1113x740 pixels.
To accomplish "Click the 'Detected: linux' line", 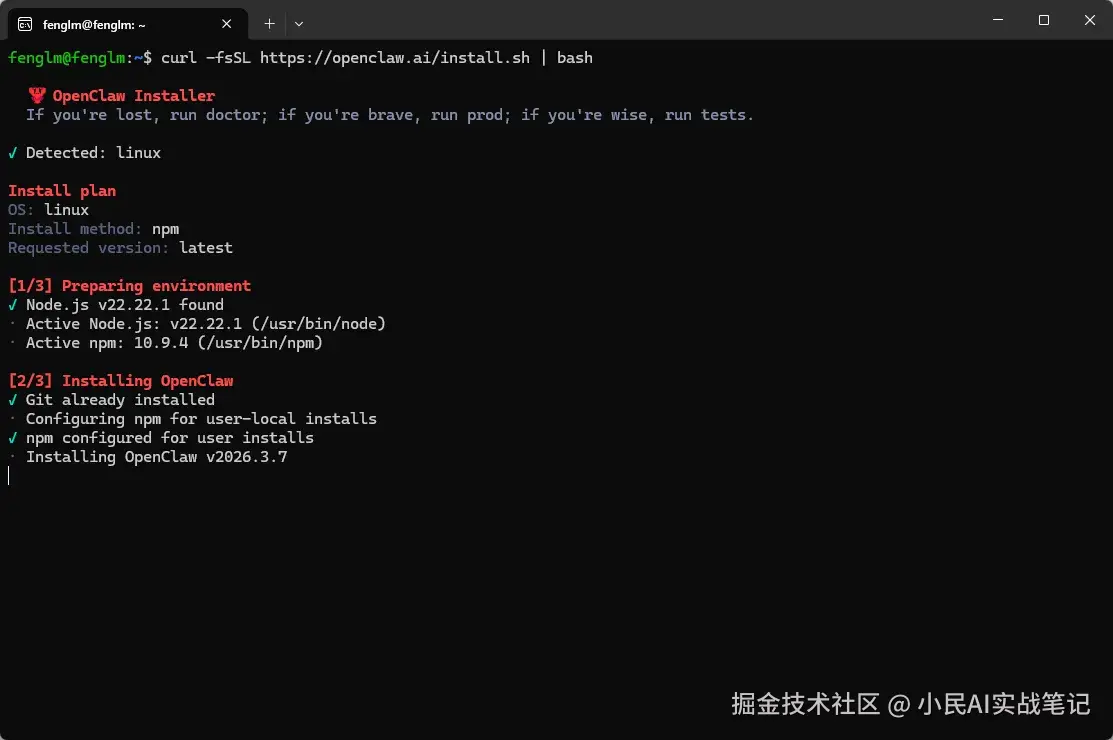I will (x=84, y=153).
